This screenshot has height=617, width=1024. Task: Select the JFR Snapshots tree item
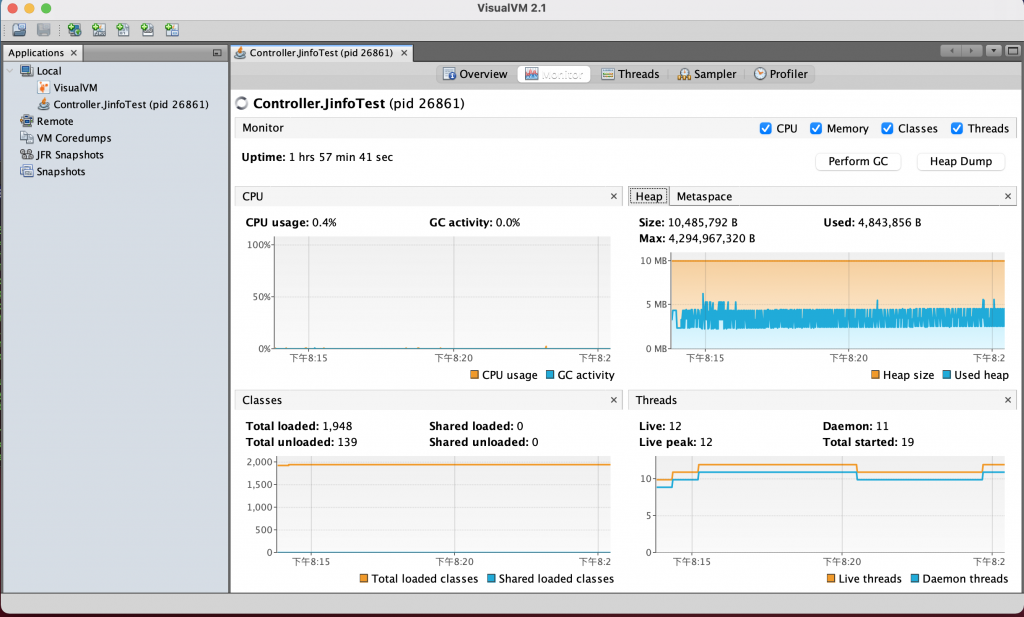(x=70, y=155)
